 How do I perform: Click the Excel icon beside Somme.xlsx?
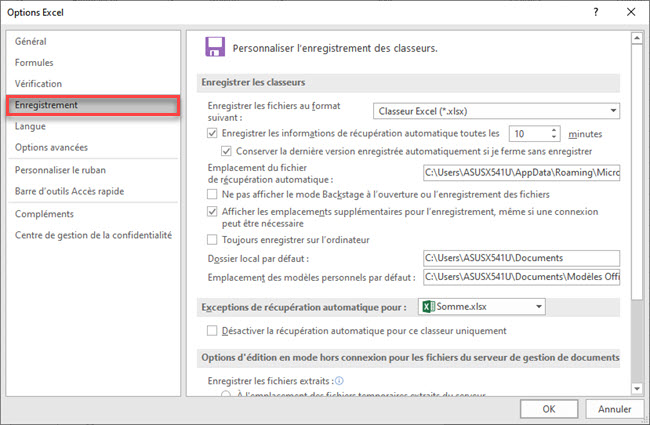[428, 307]
